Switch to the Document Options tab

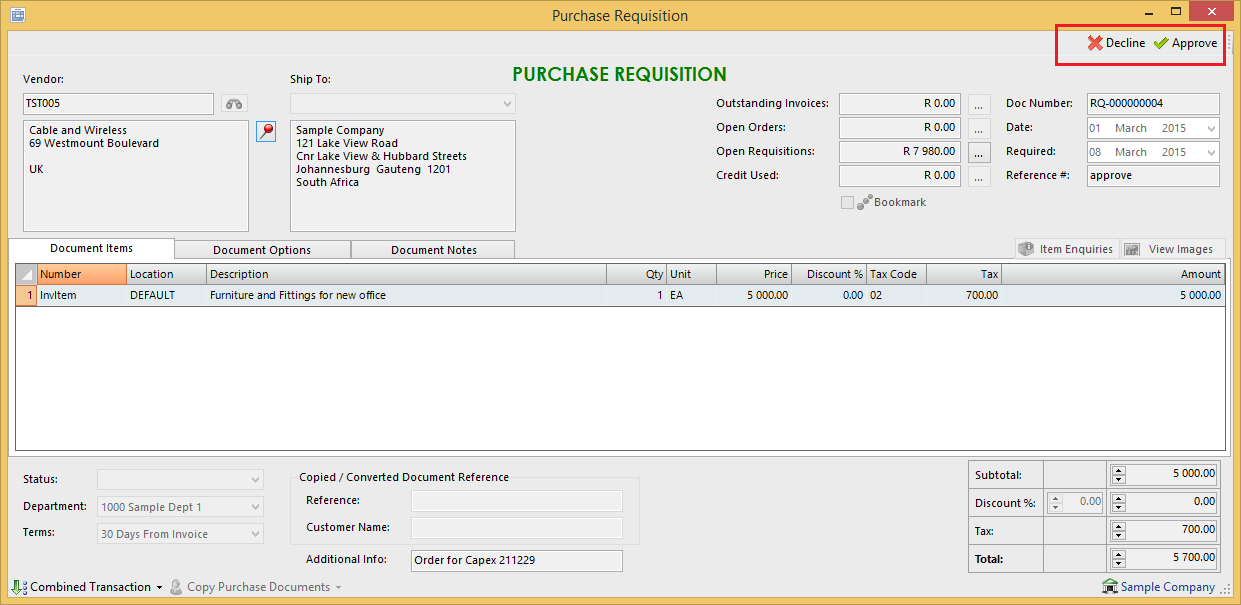click(262, 250)
